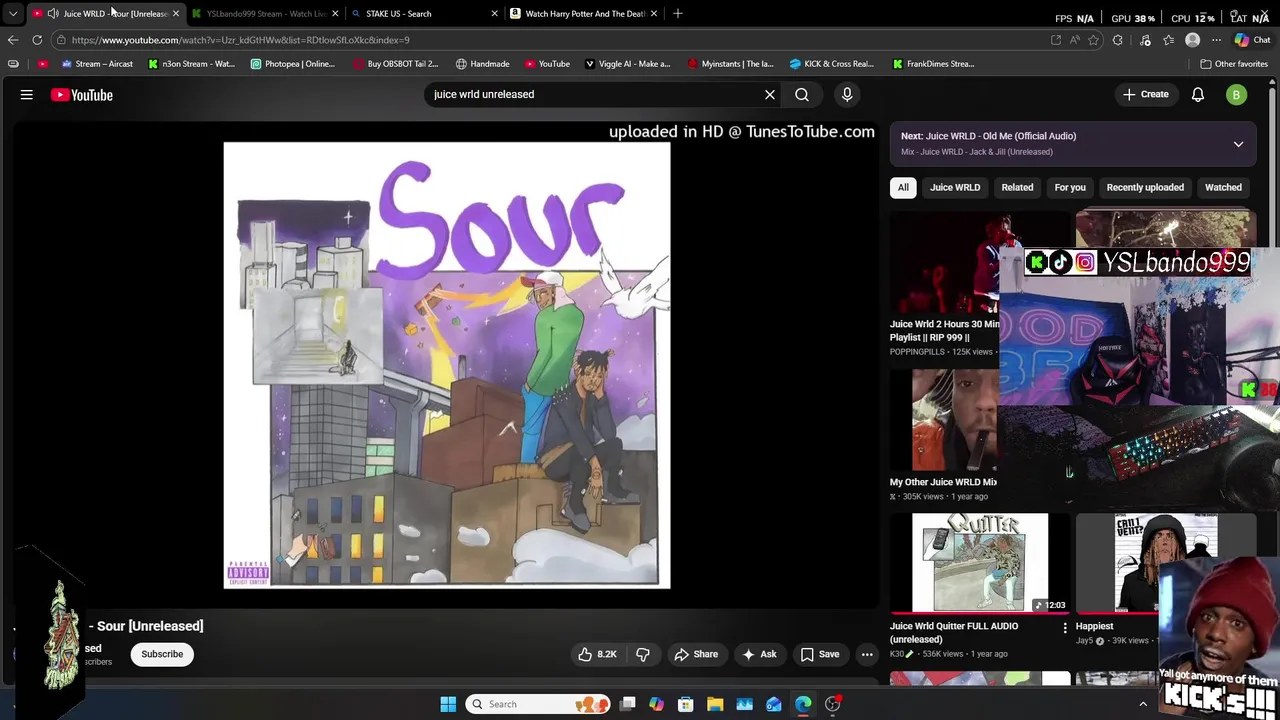Click the search magnifier button
This screenshot has height=720, width=1280.
802,95
